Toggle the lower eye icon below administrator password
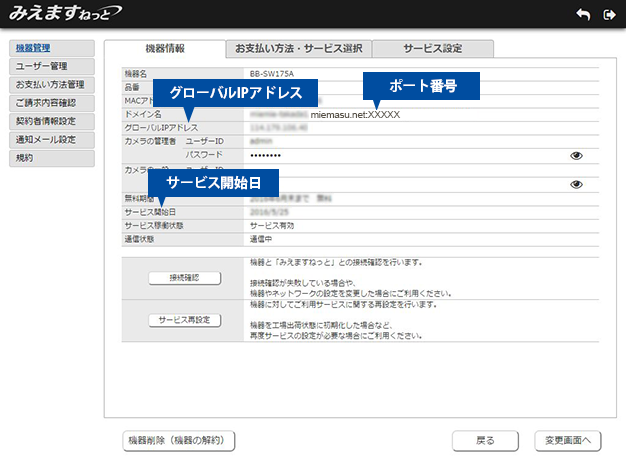The height and width of the screenshot is (470, 626). point(576,184)
